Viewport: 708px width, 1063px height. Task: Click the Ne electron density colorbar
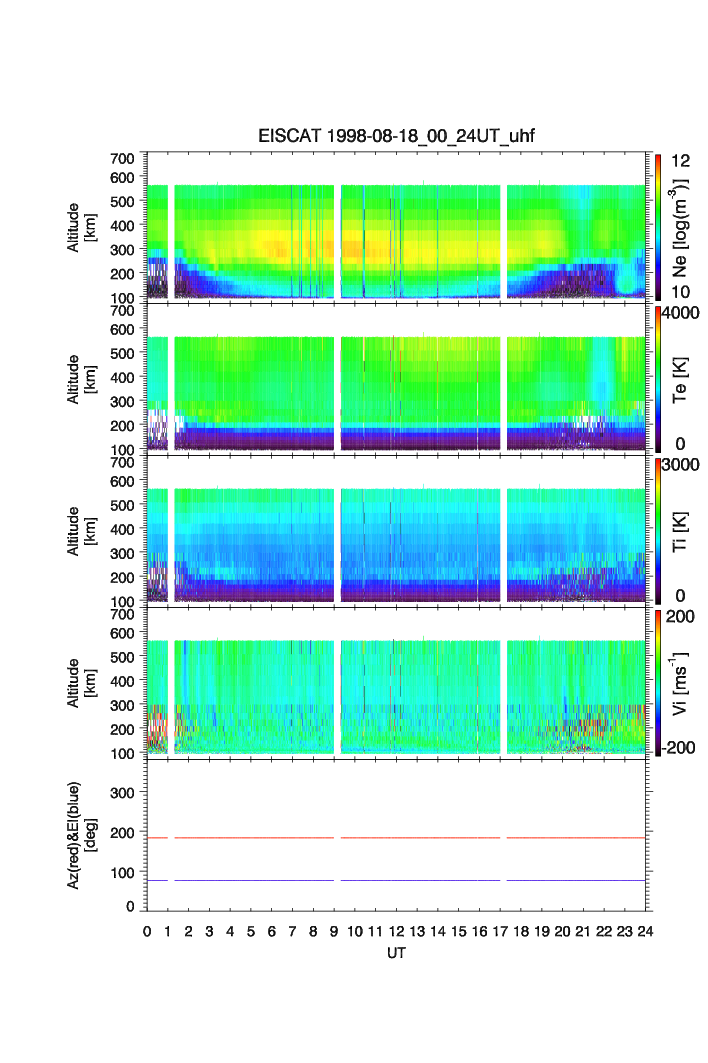click(x=658, y=225)
